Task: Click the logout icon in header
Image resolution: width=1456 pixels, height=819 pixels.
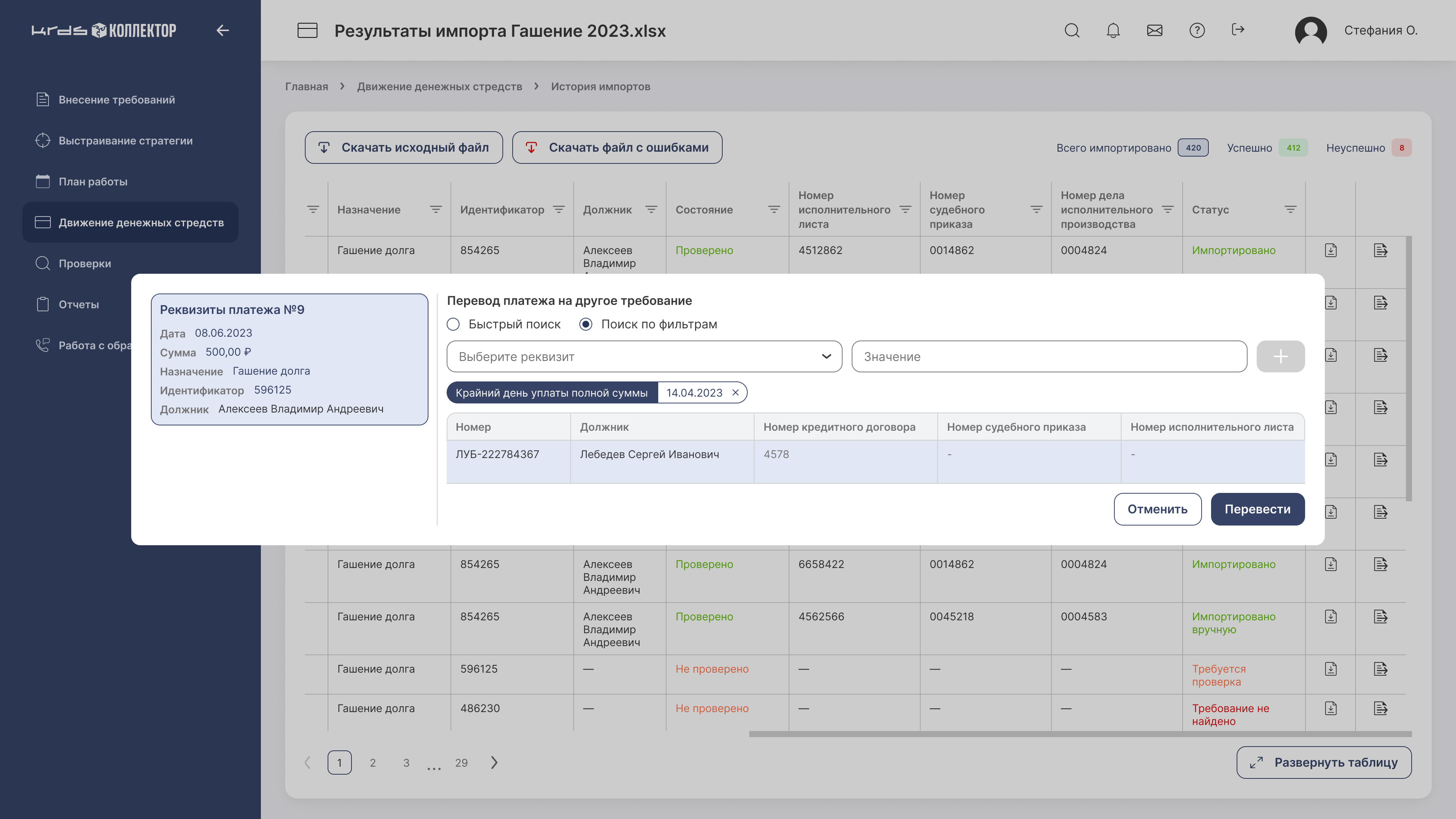Action: pos(1238,30)
